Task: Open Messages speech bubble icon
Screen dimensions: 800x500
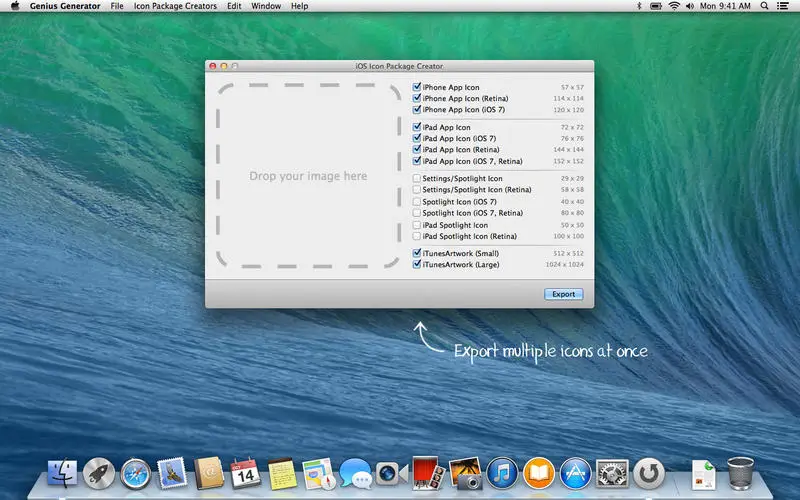Action: pyautogui.click(x=356, y=473)
